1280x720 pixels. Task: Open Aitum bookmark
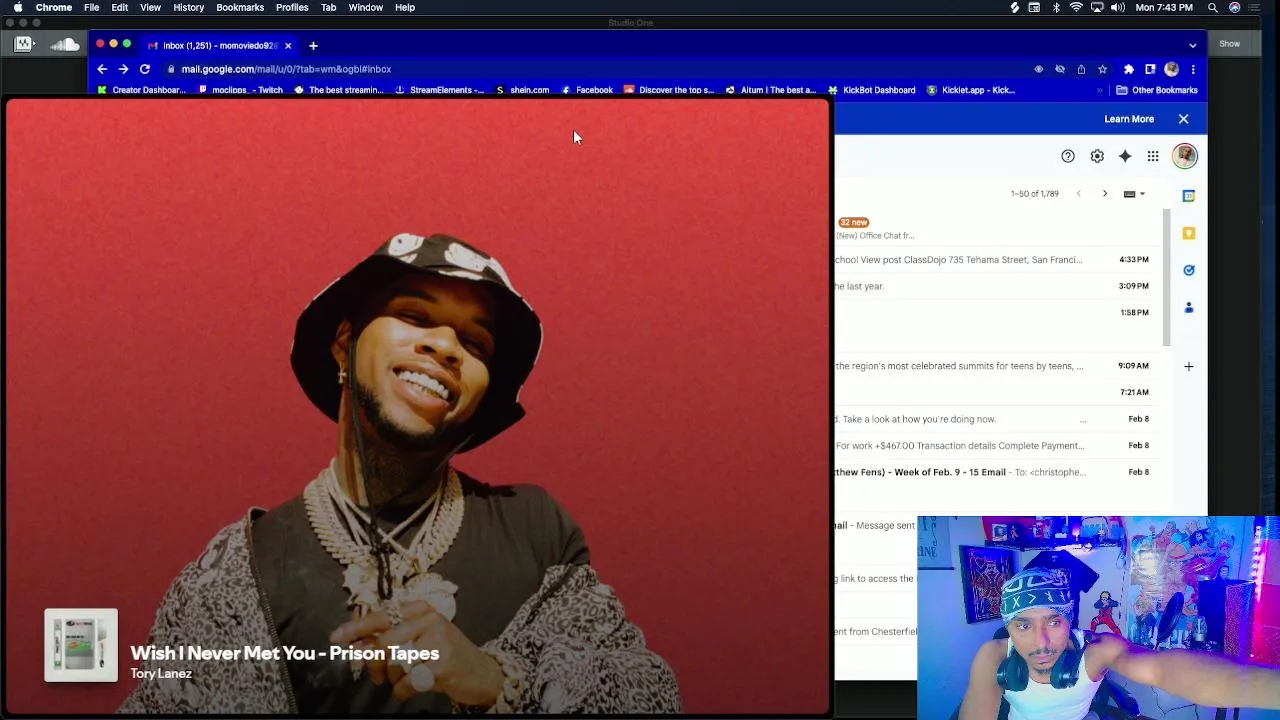pos(770,90)
